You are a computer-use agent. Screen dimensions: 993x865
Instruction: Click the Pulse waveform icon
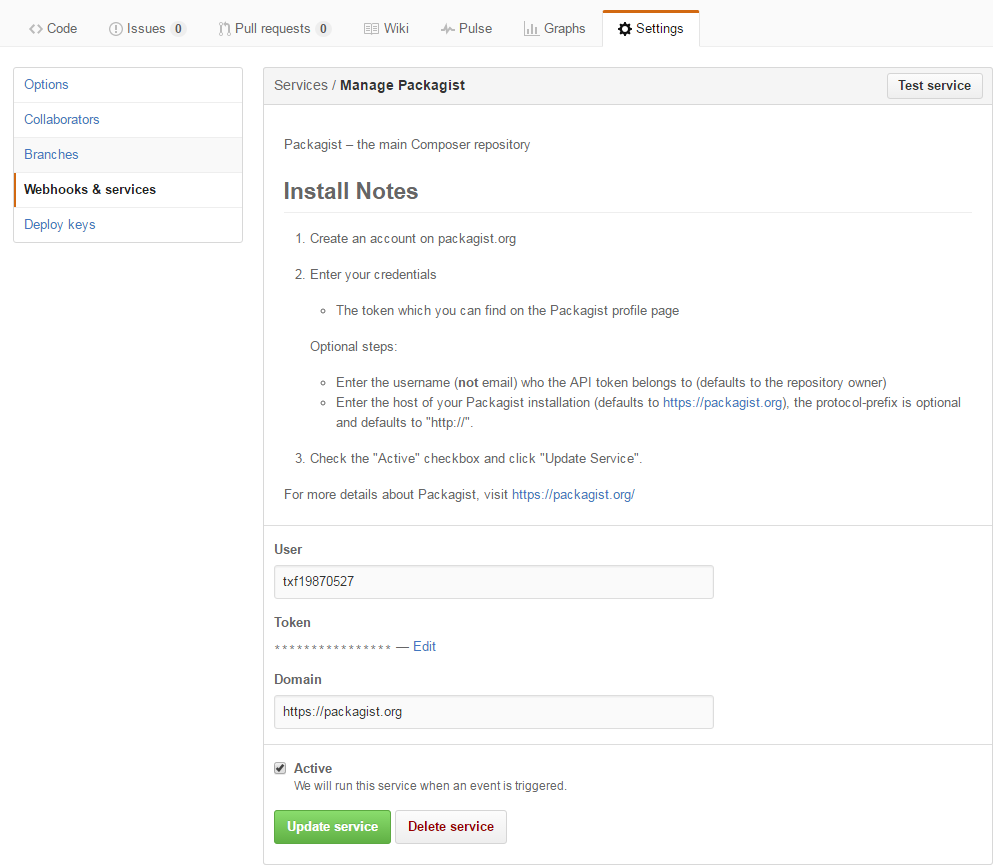pos(447,28)
